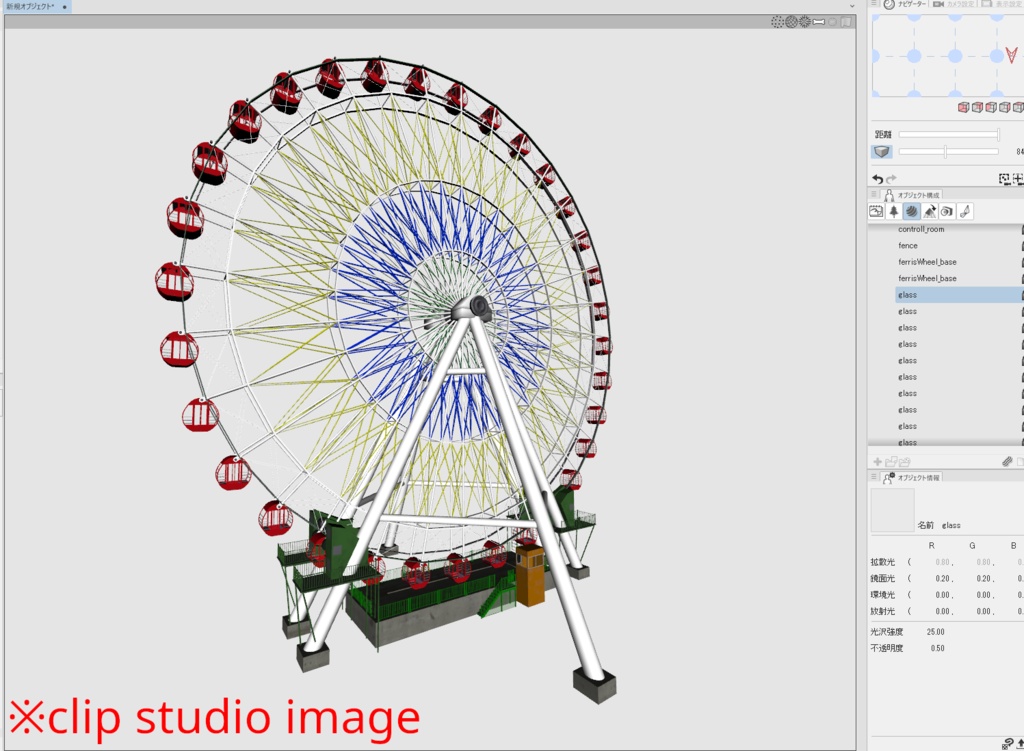This screenshot has width=1024, height=751.
Task: Select the first camera-angle preset cube
Action: coord(963,107)
